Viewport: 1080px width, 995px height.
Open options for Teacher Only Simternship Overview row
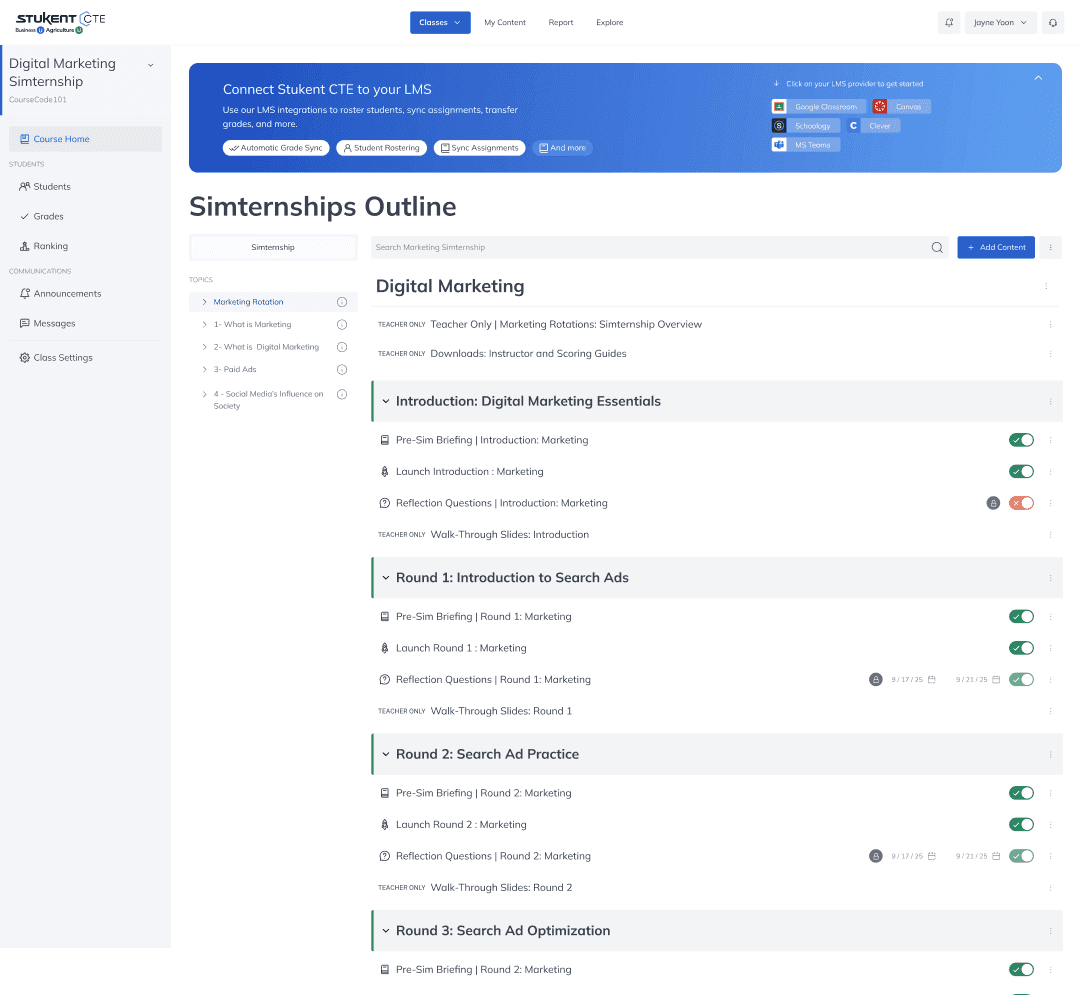click(x=1050, y=324)
